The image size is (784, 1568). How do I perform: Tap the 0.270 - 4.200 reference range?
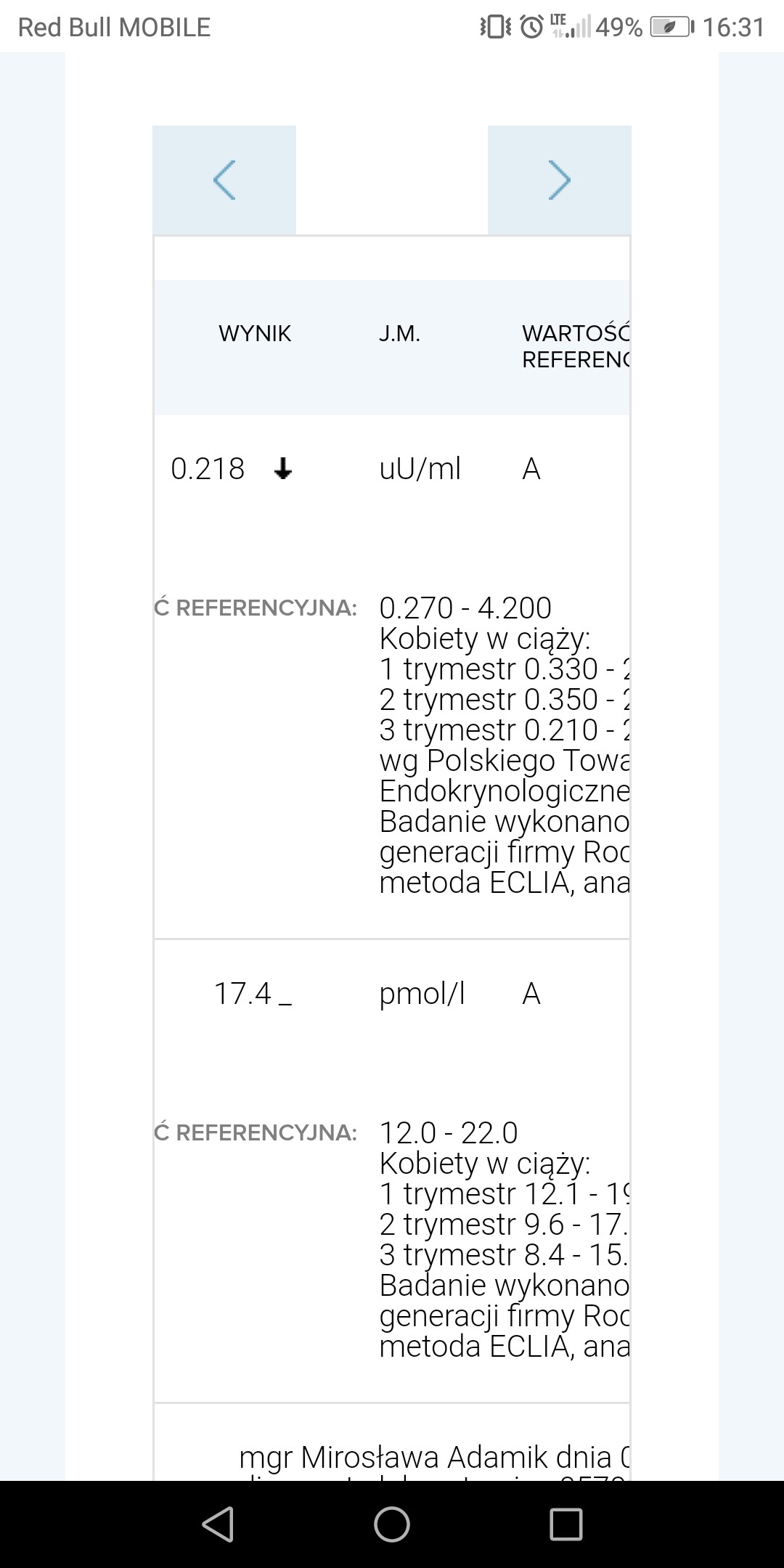pyautogui.click(x=465, y=608)
